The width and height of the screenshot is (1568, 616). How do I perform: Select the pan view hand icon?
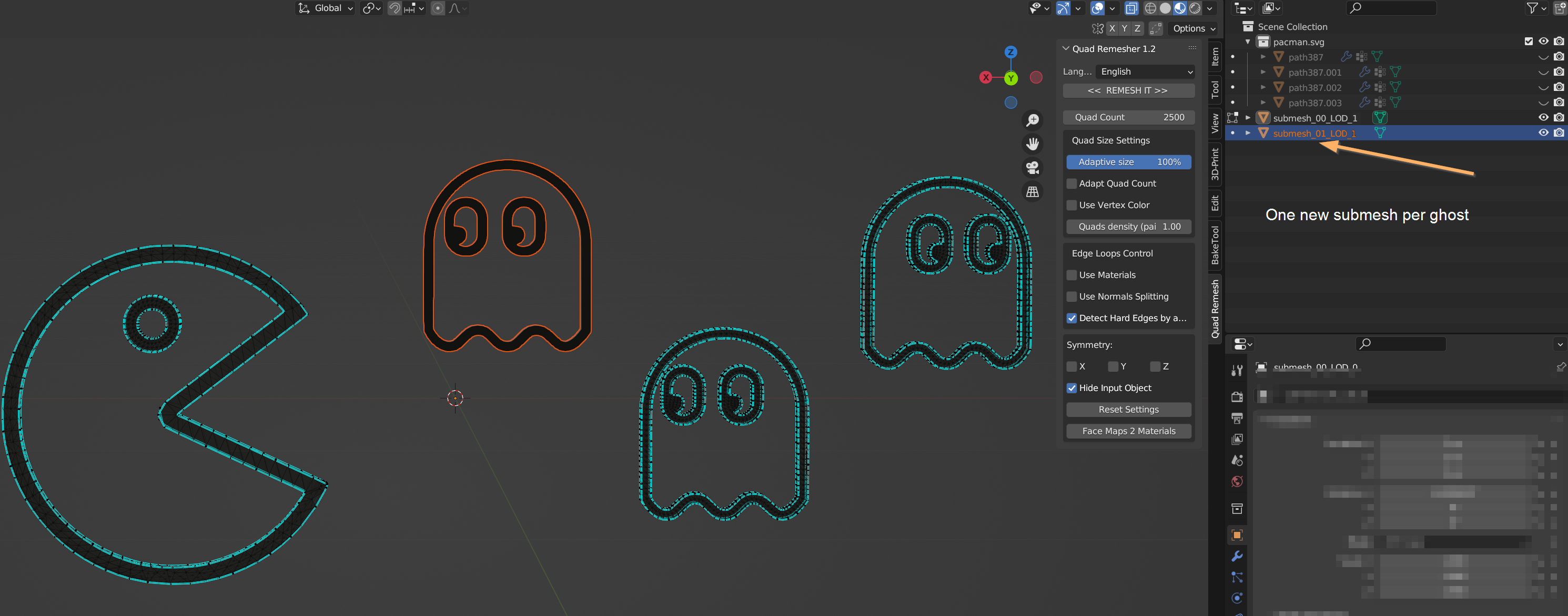(1033, 144)
